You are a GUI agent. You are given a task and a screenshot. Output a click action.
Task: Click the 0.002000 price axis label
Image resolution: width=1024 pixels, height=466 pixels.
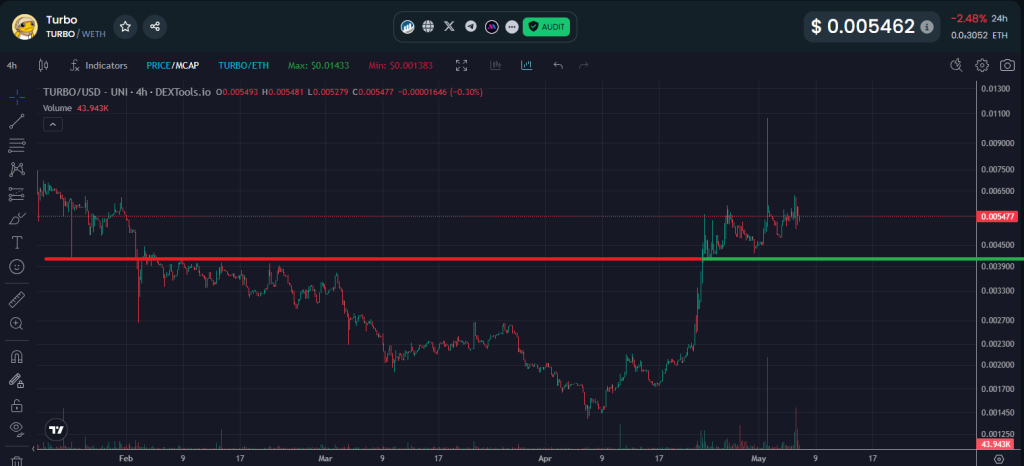[x=1000, y=365]
